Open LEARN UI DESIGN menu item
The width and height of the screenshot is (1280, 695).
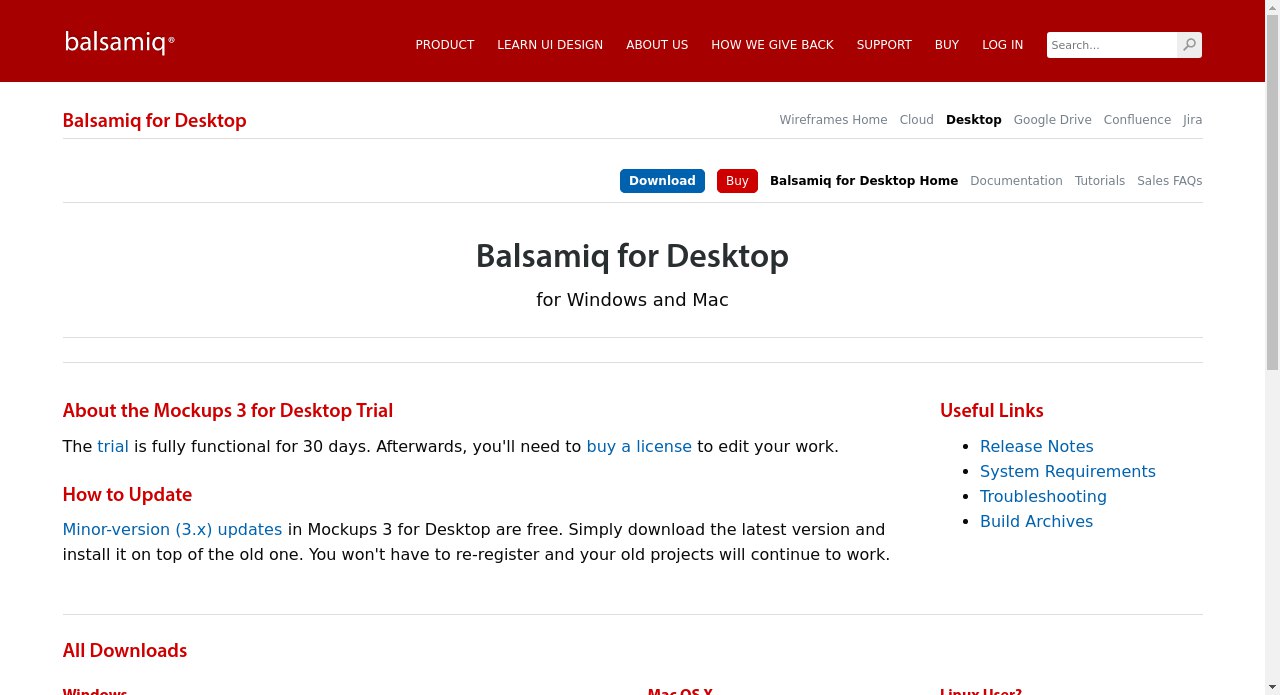[x=550, y=45]
